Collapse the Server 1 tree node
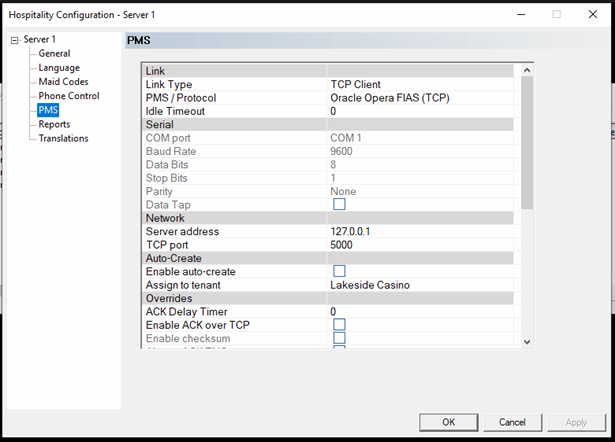Viewport: 615px width, 442px height. click(x=14, y=40)
